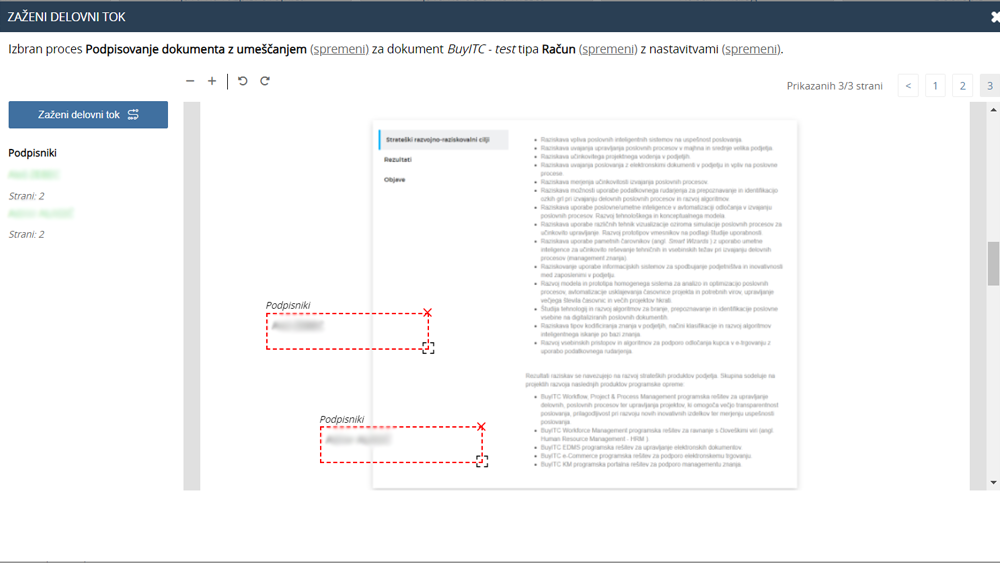The image size is (1000, 563).
Task: Remove lower signature box with red X
Action: coord(481,427)
